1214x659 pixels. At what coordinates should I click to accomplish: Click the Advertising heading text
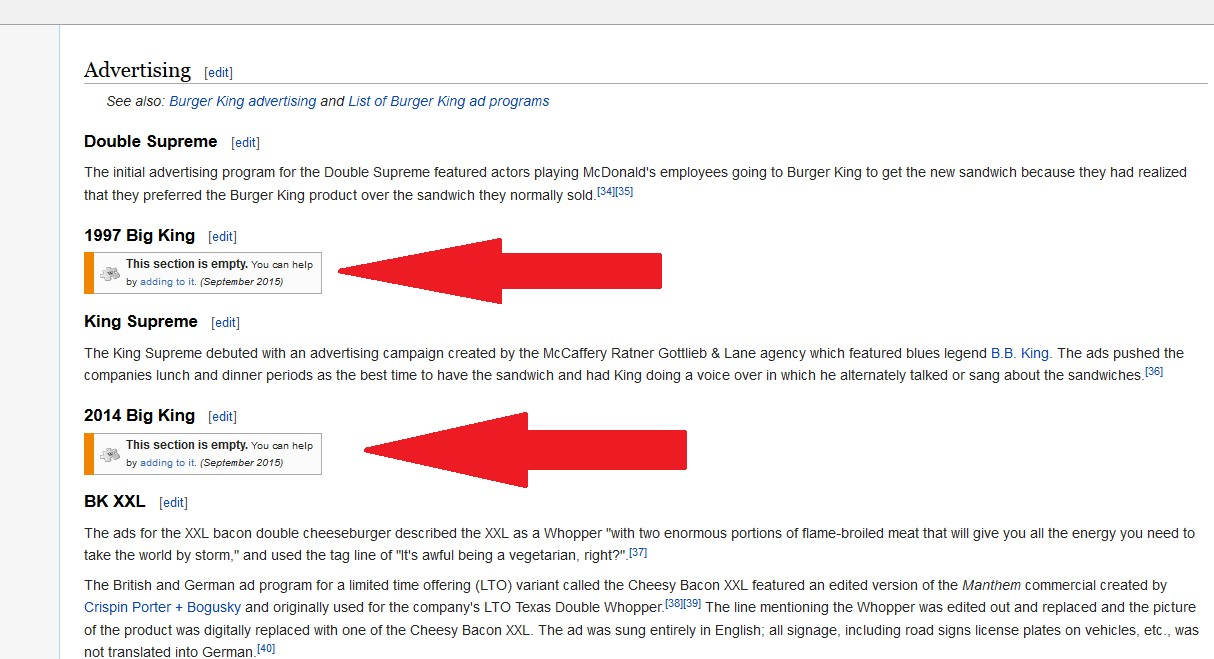click(137, 70)
